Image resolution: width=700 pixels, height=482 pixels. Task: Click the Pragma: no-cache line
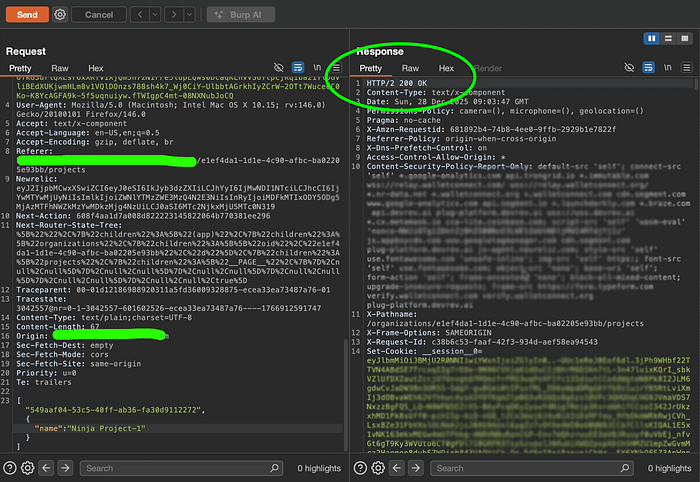(x=404, y=120)
